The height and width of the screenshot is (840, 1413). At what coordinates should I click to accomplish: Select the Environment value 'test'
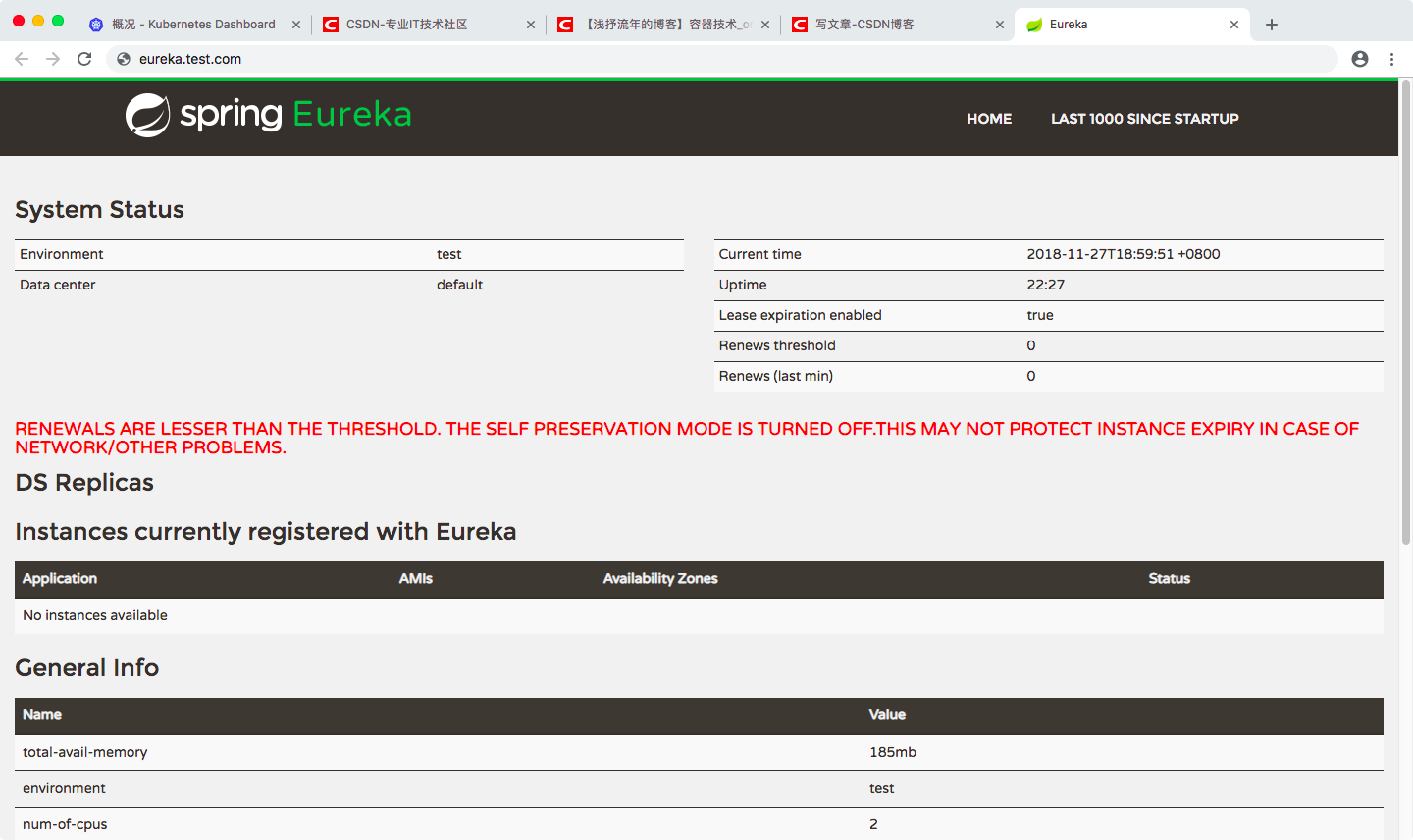(x=449, y=254)
